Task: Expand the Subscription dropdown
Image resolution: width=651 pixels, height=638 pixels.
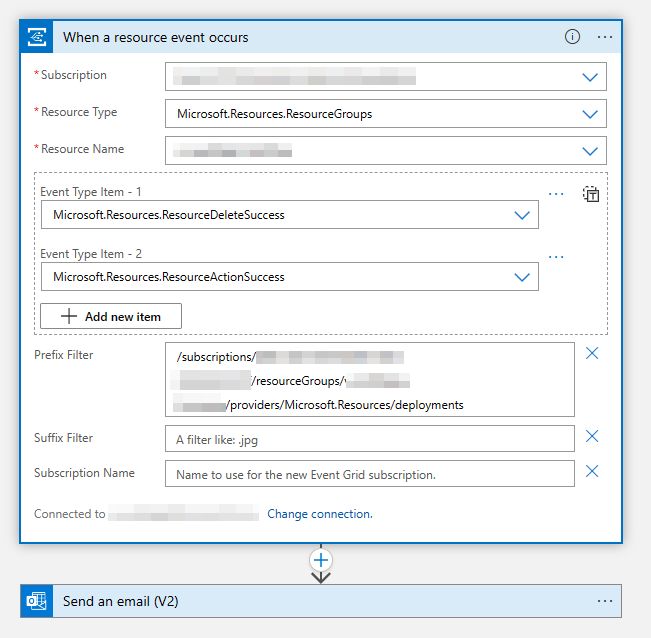Action: 590,77
